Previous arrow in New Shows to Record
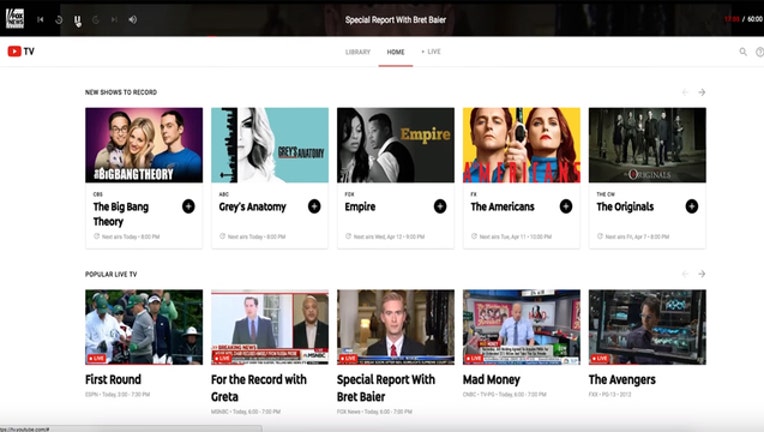The height and width of the screenshot is (432, 764). [685, 92]
